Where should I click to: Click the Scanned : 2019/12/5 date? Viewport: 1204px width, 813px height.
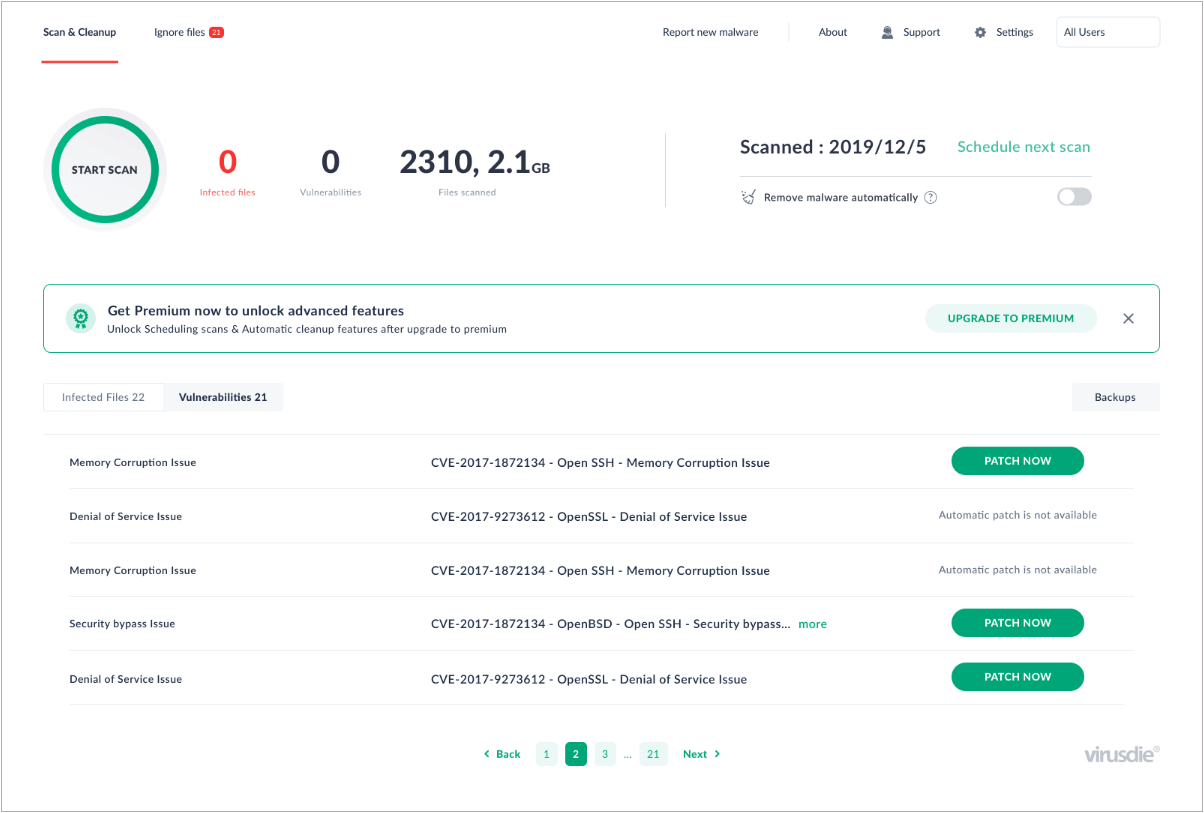(833, 147)
